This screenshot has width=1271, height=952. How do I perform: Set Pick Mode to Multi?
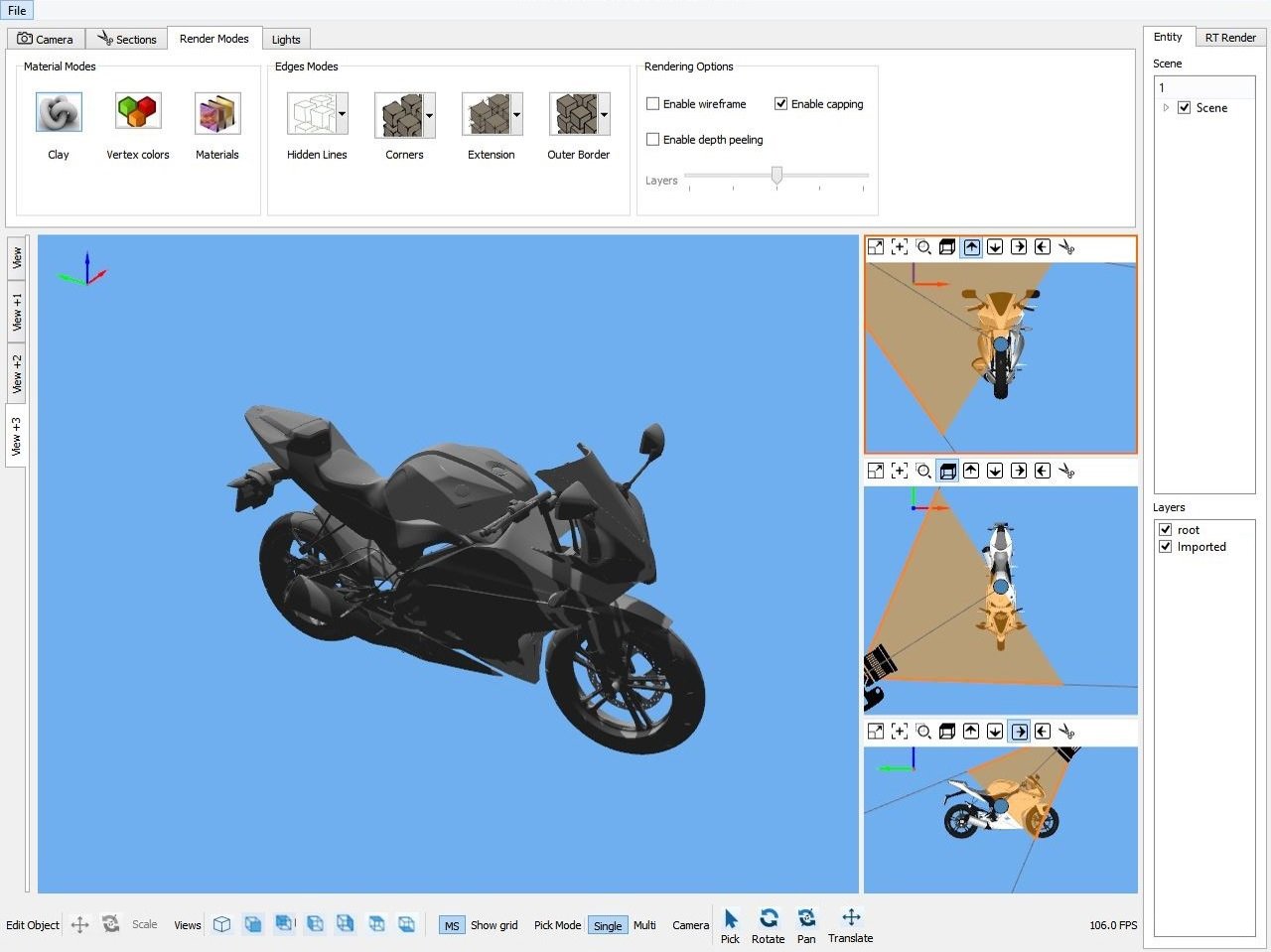644,925
